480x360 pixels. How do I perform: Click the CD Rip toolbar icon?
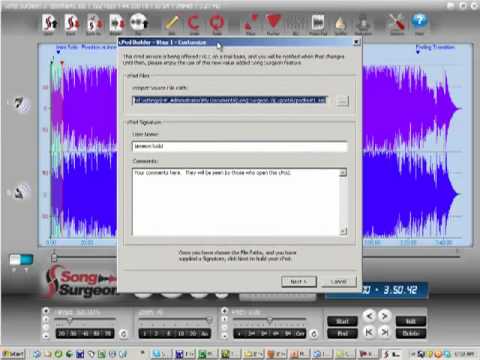[139, 22]
